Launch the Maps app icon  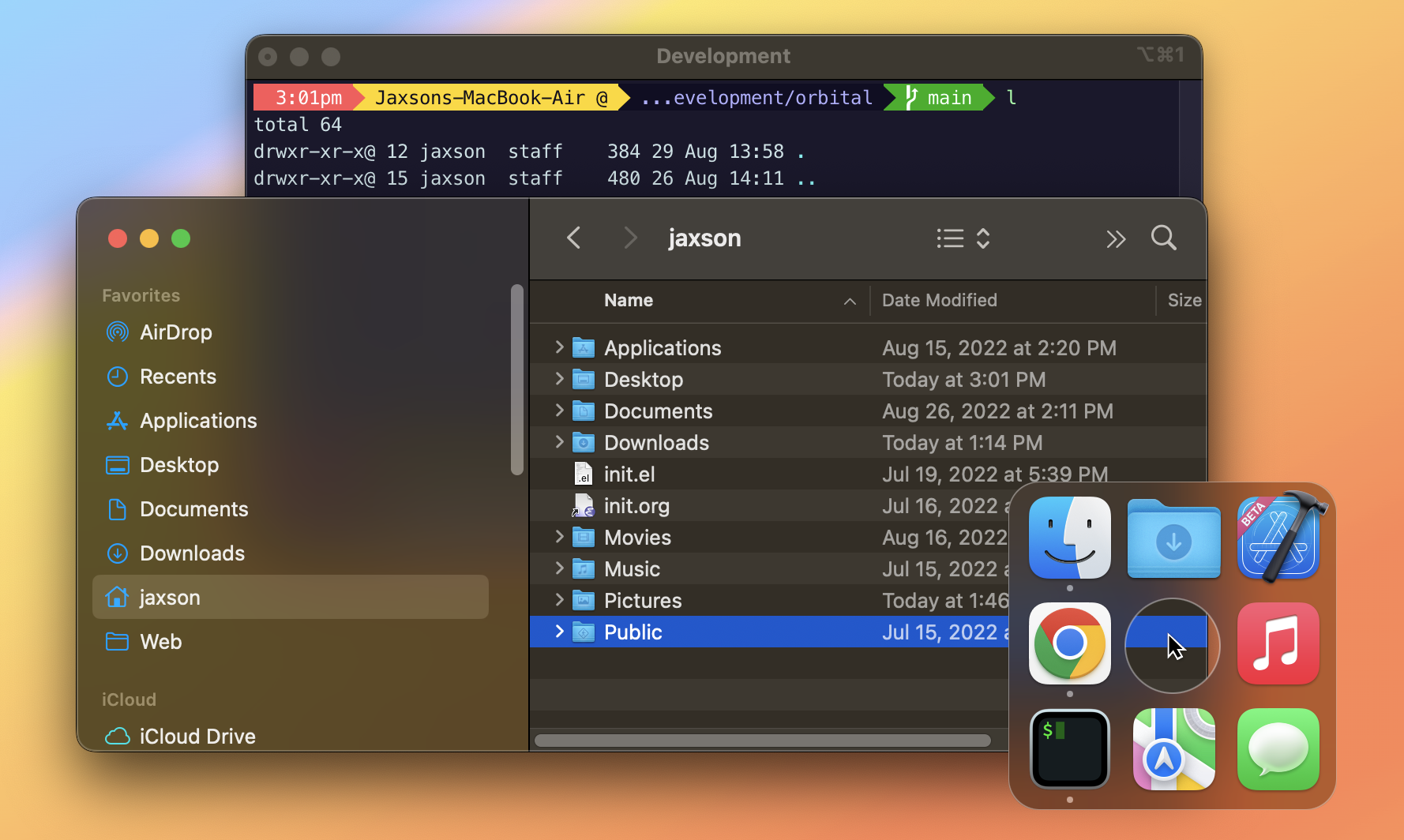coord(1174,749)
